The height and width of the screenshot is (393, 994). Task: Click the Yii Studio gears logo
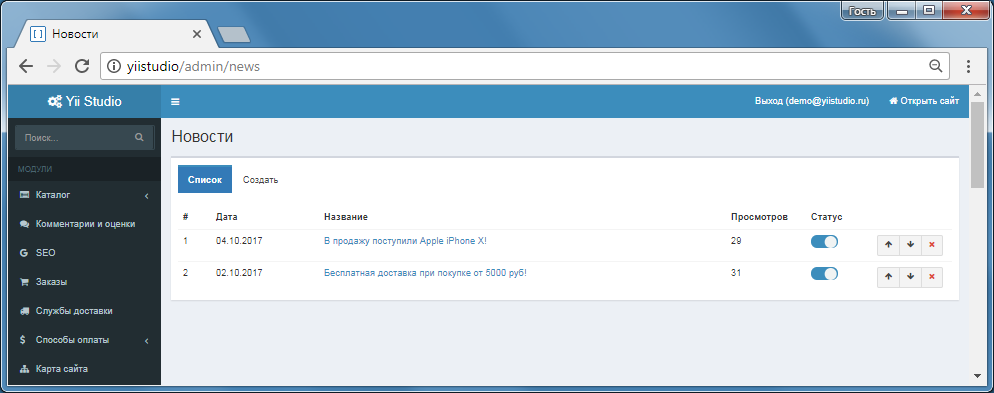55,101
